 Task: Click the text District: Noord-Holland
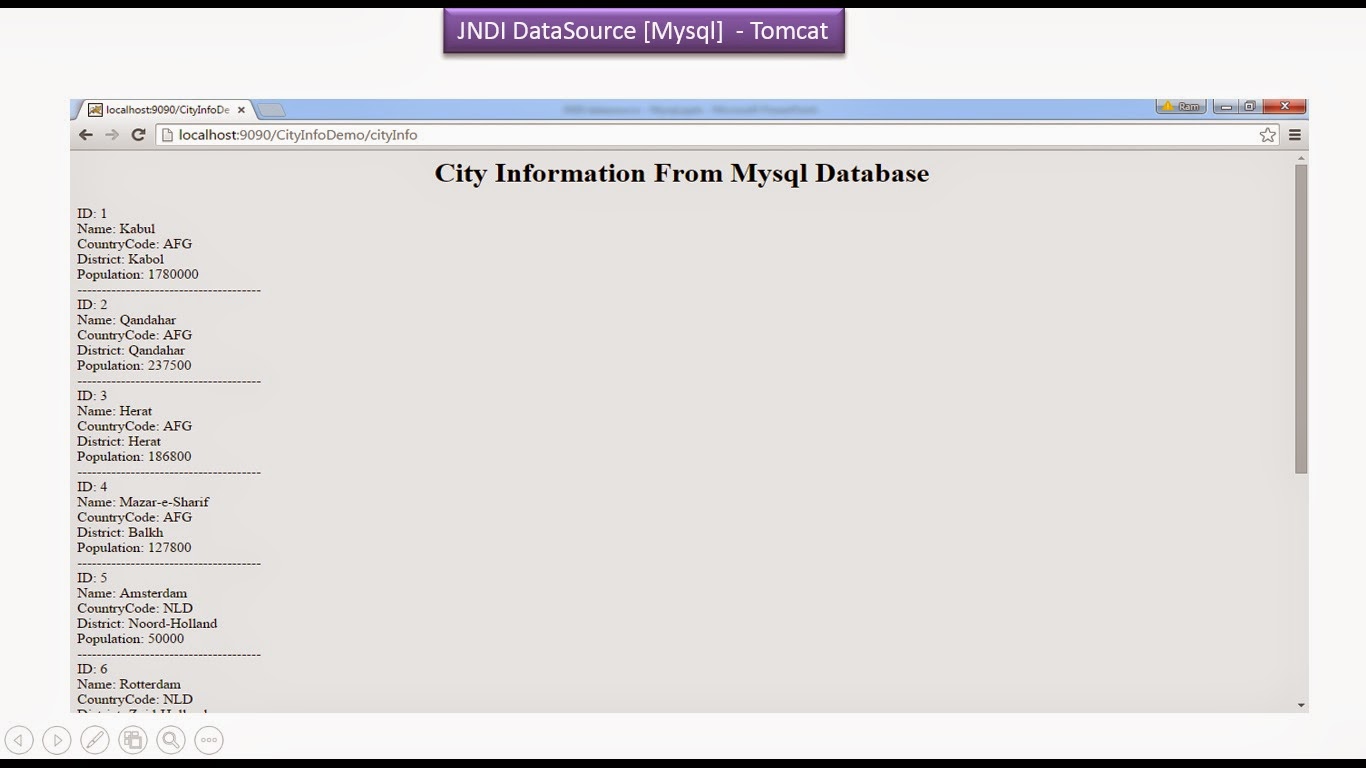point(147,623)
